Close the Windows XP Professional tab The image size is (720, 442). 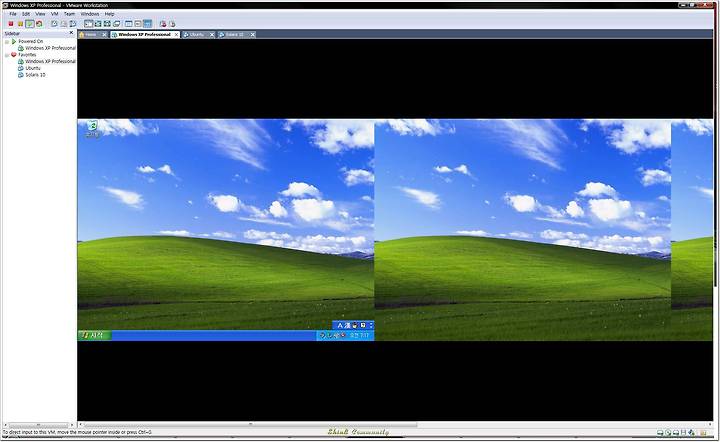point(176,34)
